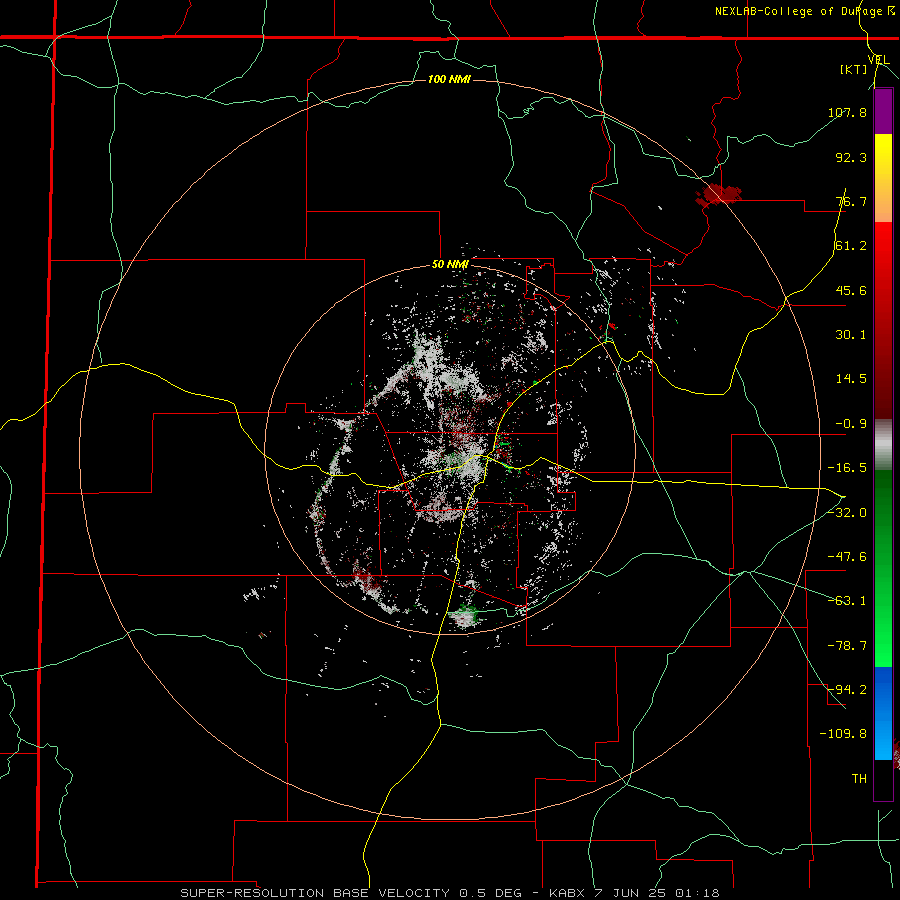The image size is (900, 900).
Task: Click the -63.1 scale value
Action: pos(847,601)
